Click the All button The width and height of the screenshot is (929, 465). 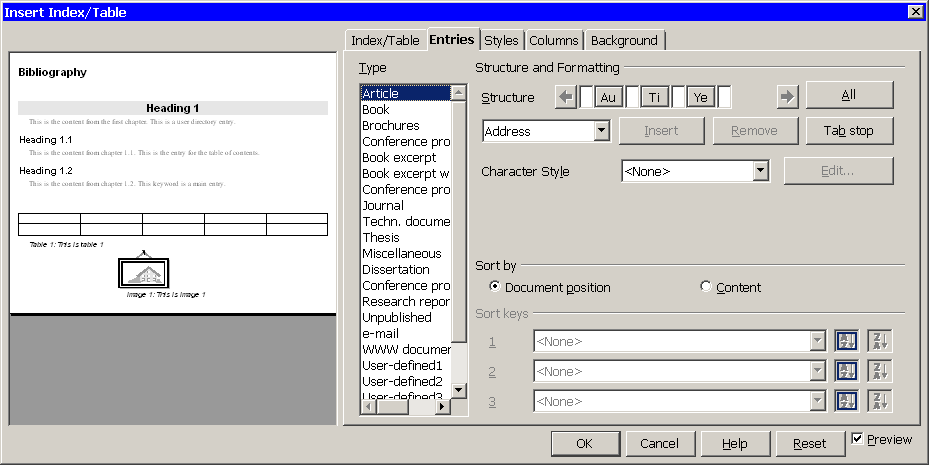click(x=849, y=95)
